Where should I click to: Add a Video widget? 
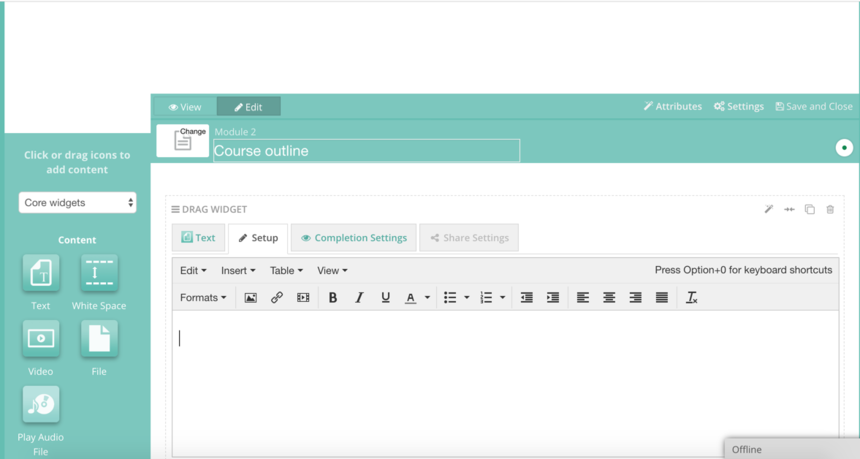41,338
